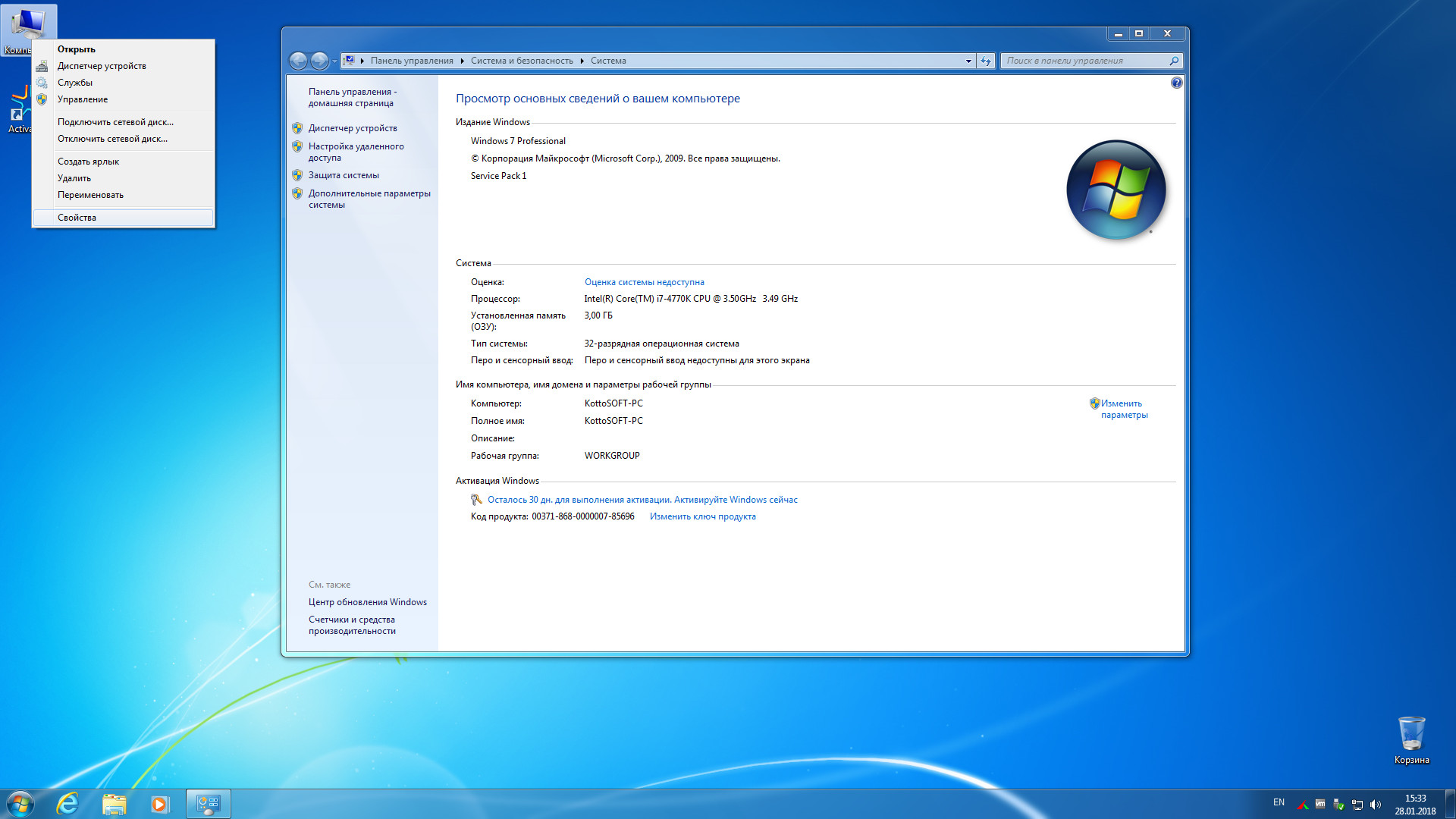1456x819 pixels.
Task: Open Защита системы in left sidebar
Action: pos(344,175)
